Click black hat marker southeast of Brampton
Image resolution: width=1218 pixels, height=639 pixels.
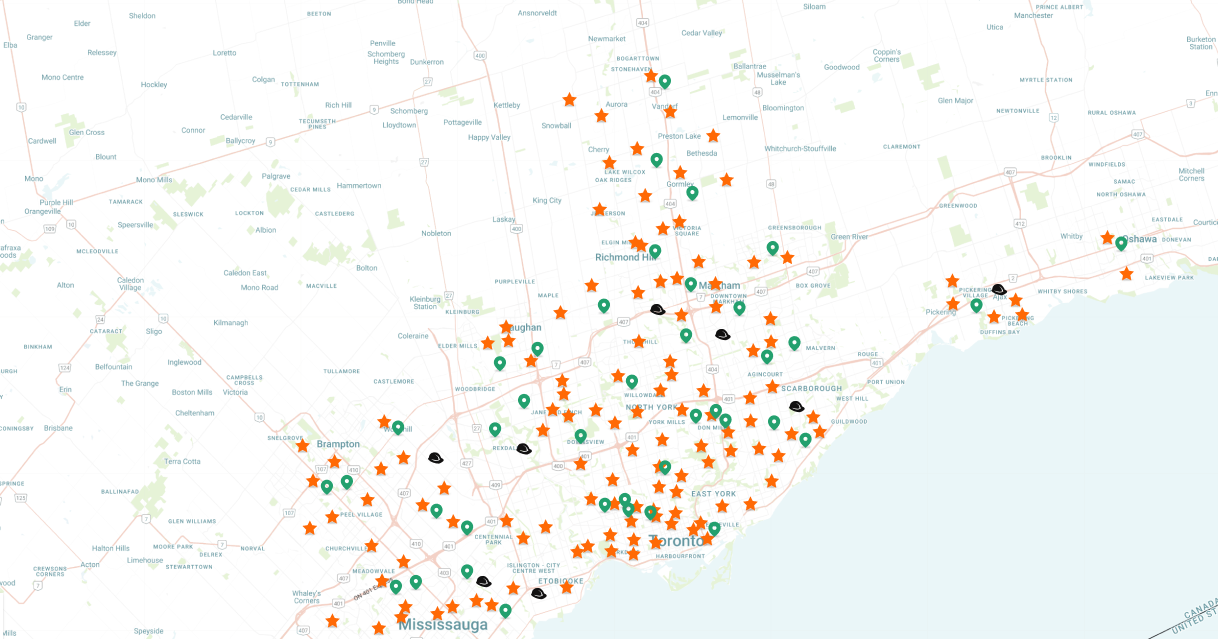click(x=435, y=457)
